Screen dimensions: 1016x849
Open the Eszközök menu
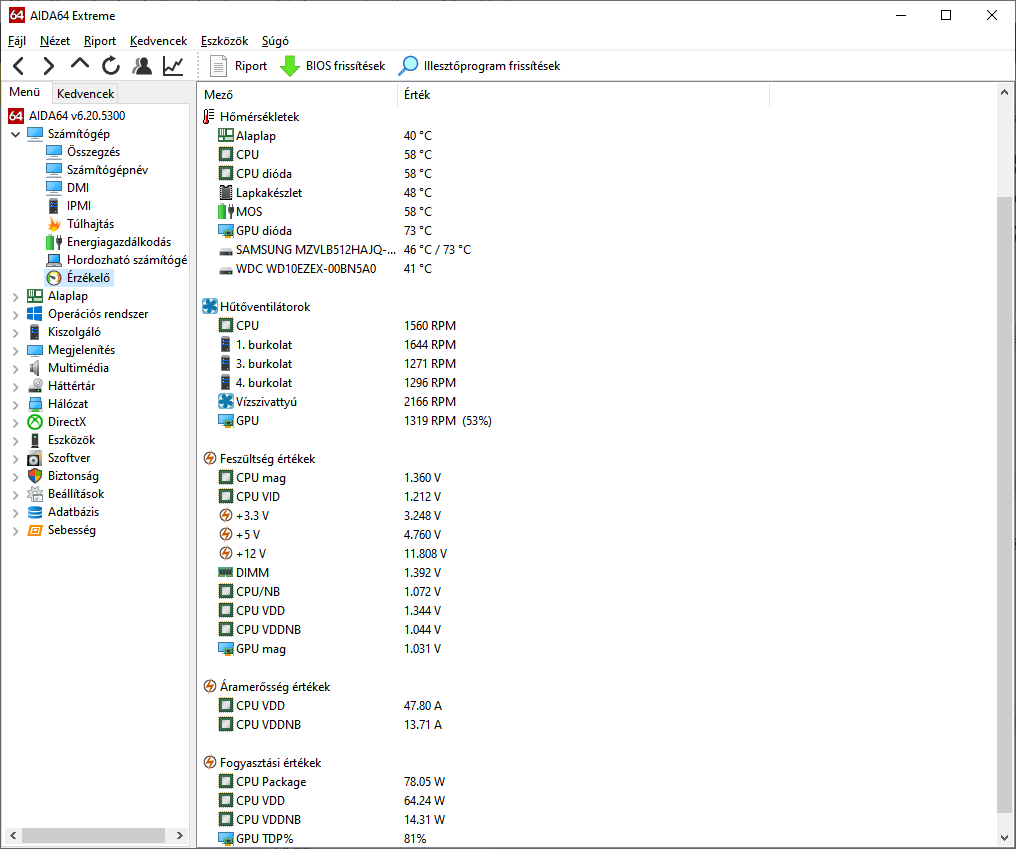[224, 41]
